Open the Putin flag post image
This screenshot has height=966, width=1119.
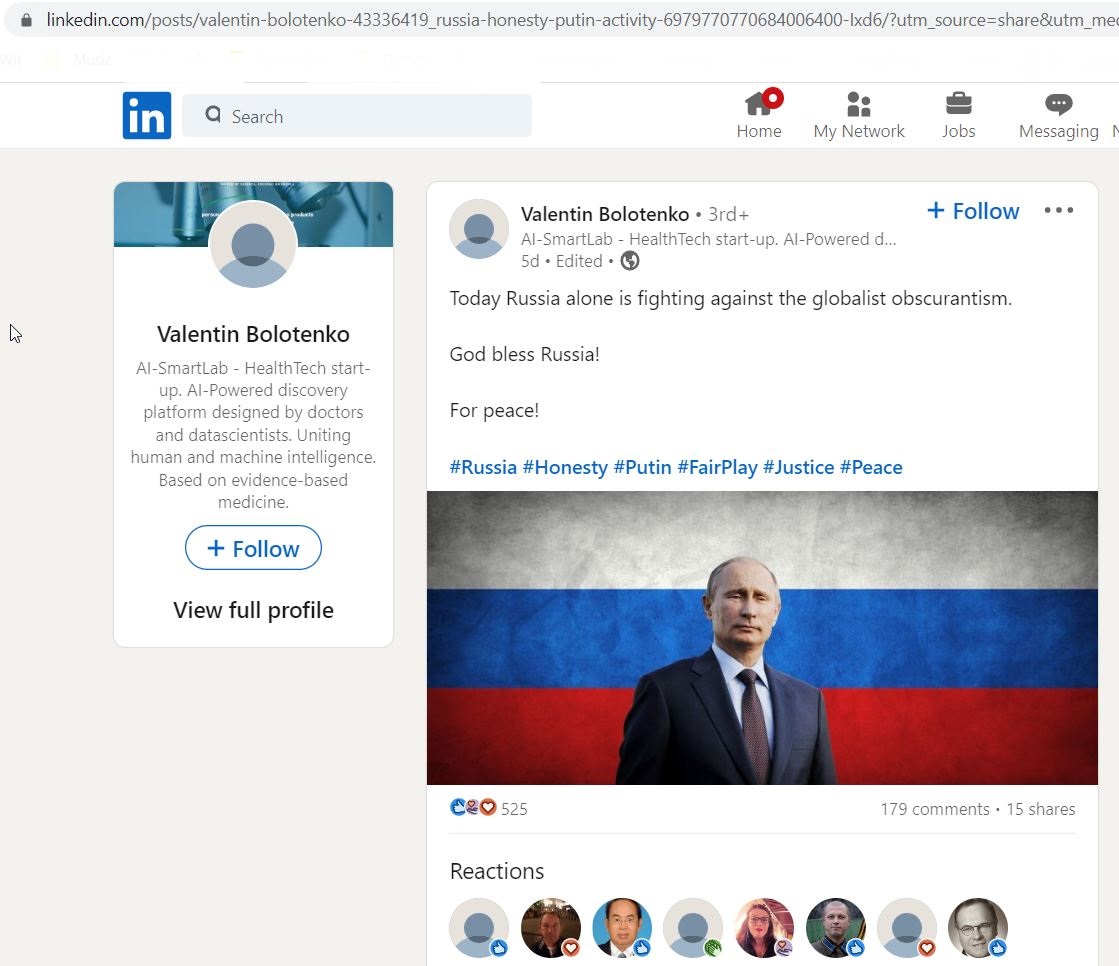(x=762, y=638)
